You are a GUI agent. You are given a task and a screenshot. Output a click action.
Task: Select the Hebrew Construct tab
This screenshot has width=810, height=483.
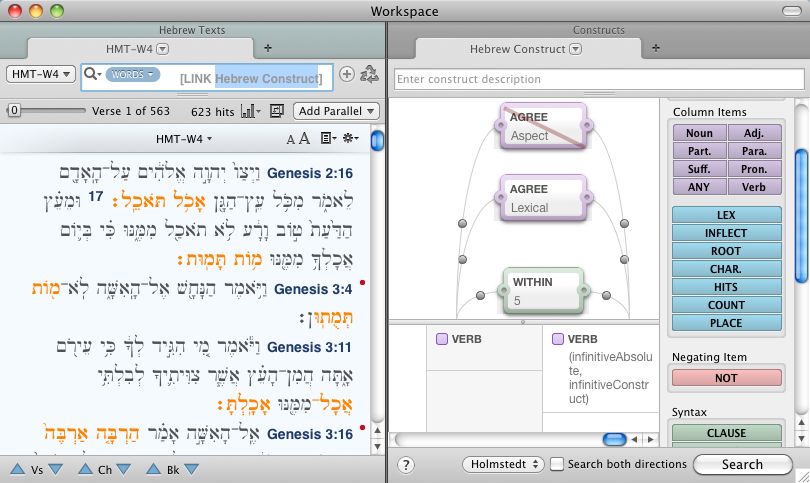[525, 49]
